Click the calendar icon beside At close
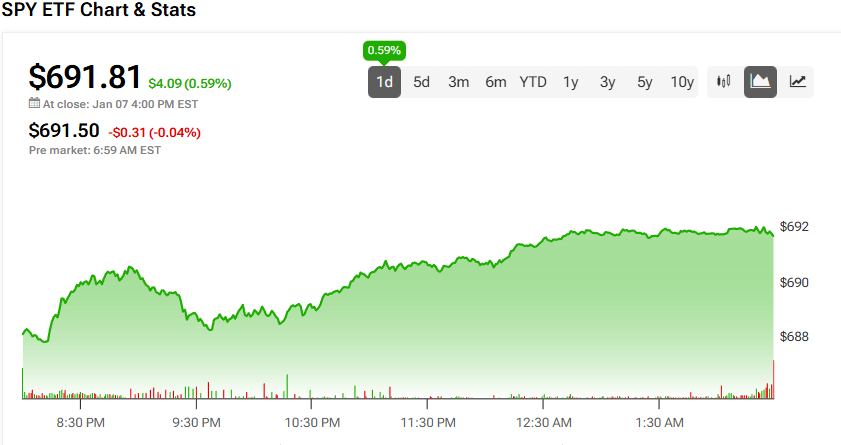 pyautogui.click(x=34, y=102)
